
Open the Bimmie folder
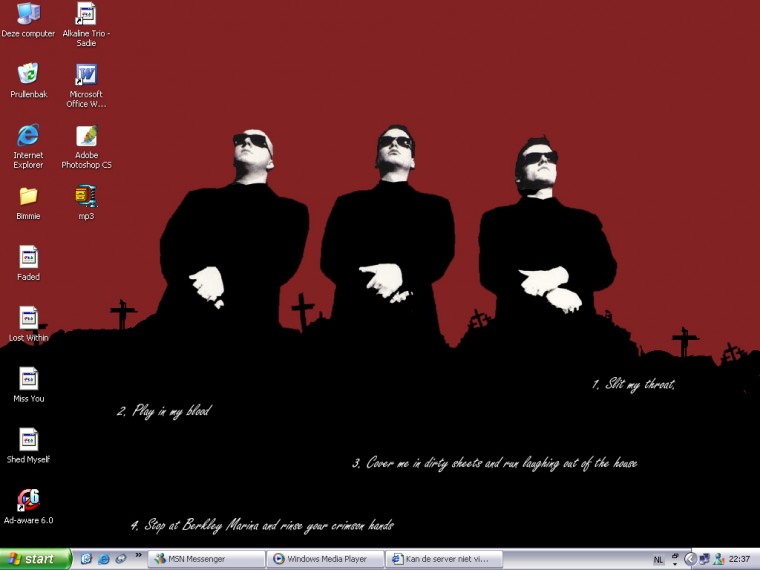click(28, 204)
